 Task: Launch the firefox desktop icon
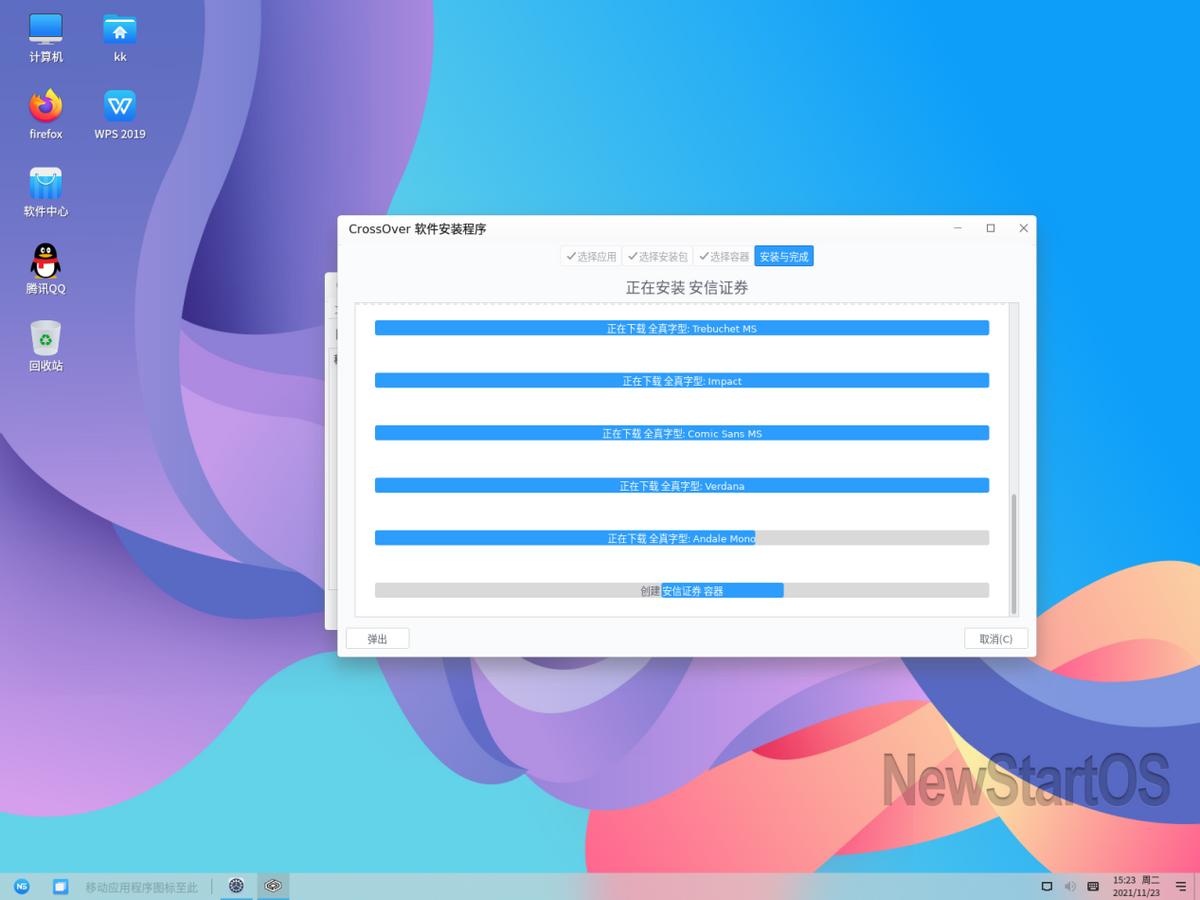tap(46, 115)
